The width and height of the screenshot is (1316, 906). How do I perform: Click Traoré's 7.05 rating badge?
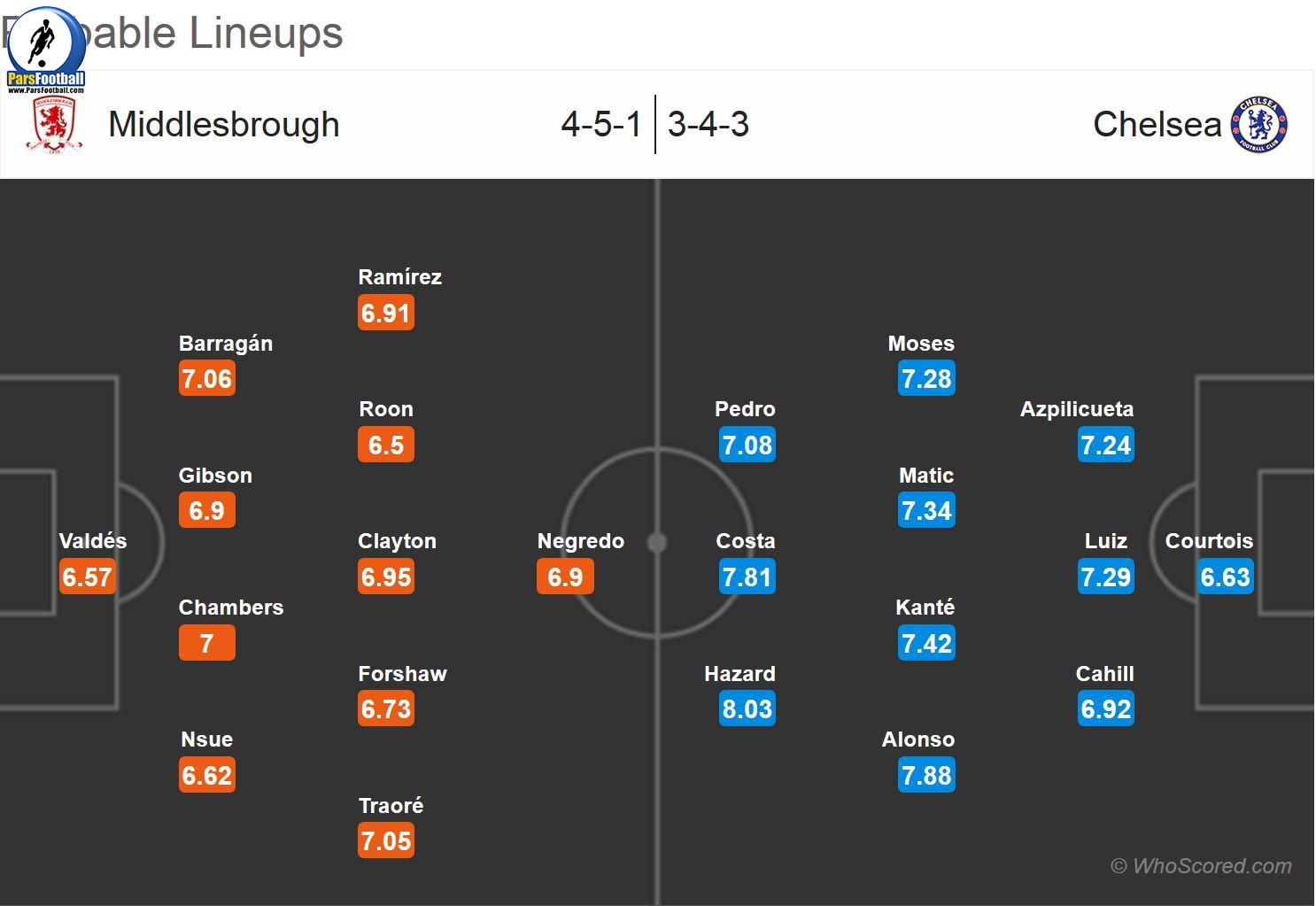386,841
